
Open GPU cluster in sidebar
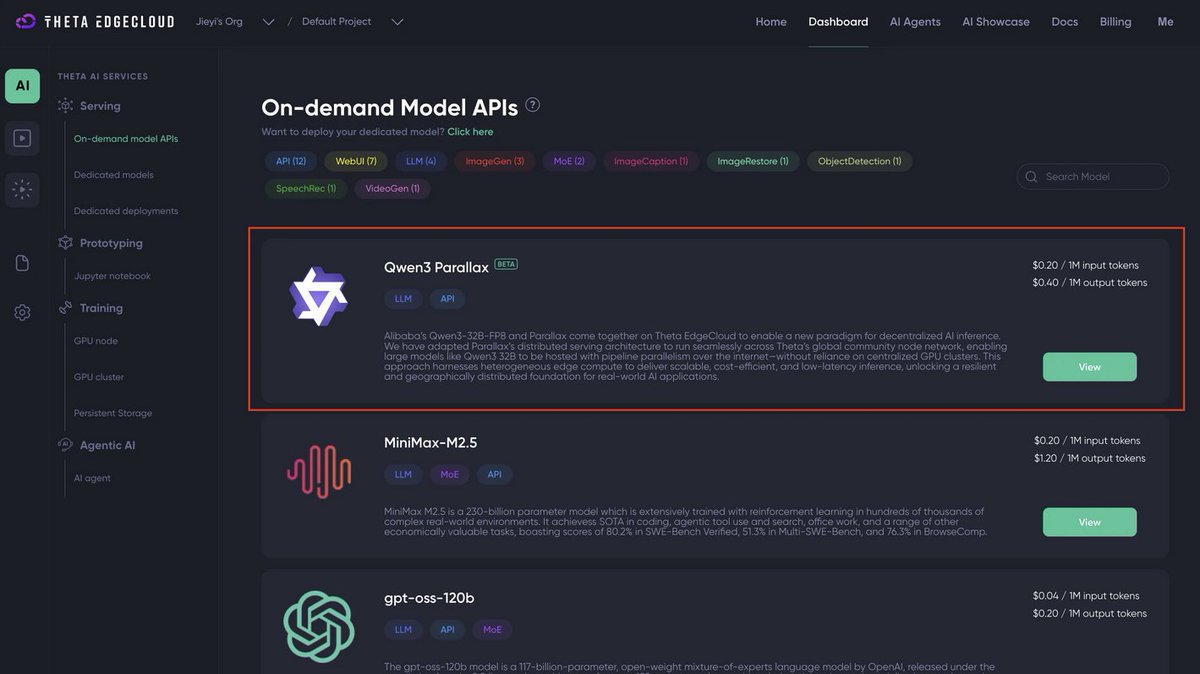point(99,377)
